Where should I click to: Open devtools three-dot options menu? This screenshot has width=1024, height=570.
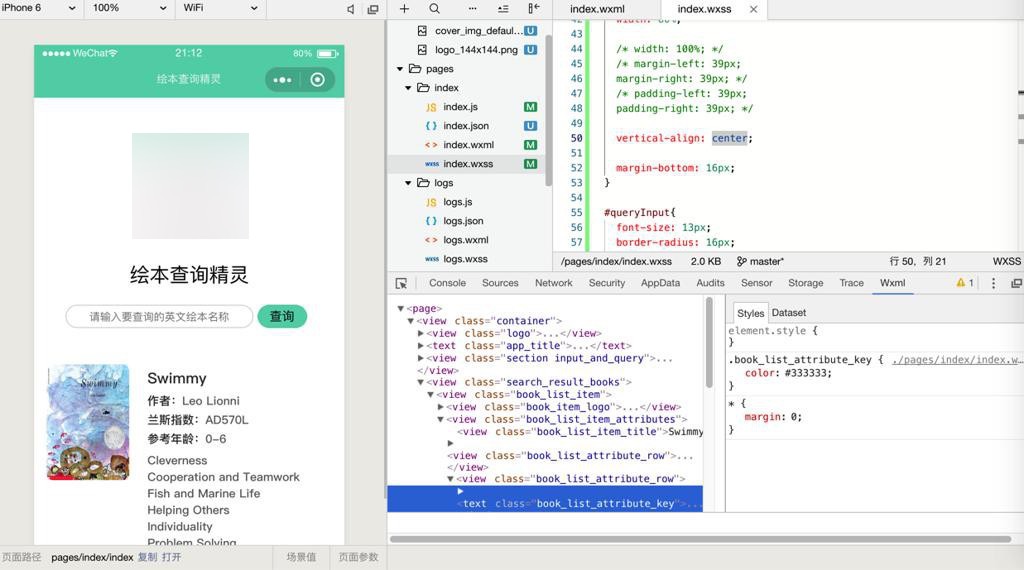pyautogui.click(x=993, y=283)
